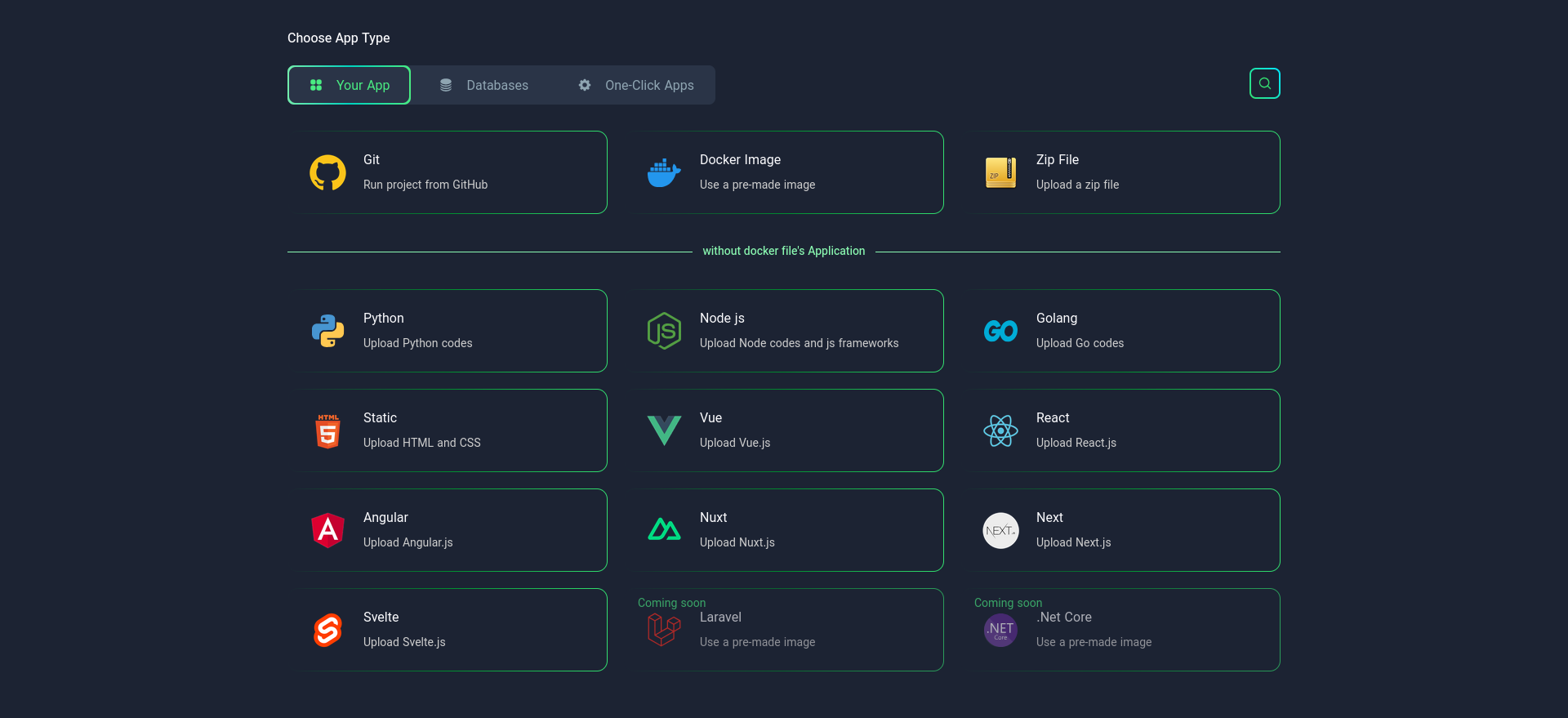1568x718 pixels.
Task: Switch to Databases tab
Action: pyautogui.click(x=484, y=85)
